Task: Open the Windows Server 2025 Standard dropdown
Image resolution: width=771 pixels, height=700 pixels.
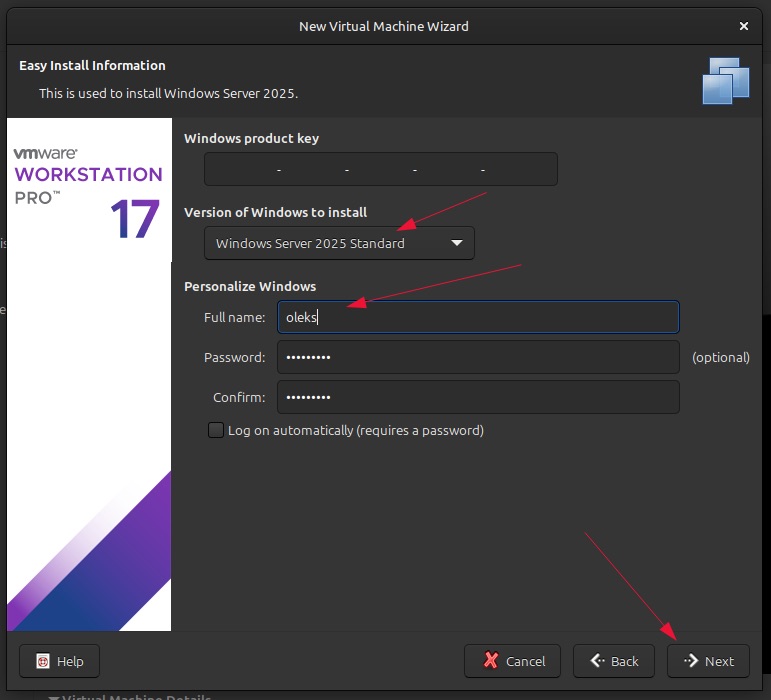Action: [x=339, y=243]
